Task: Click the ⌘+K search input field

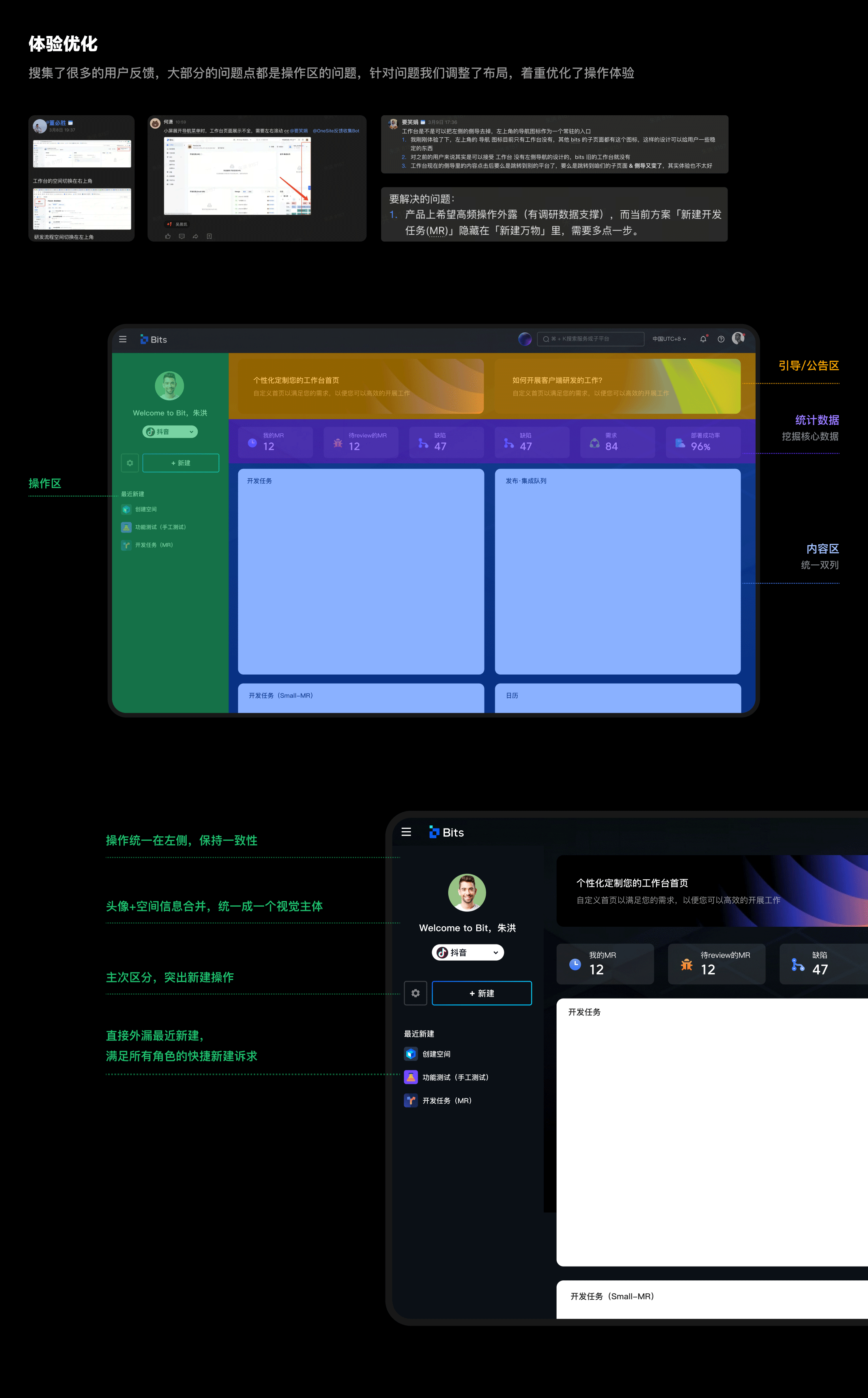Action: (590, 339)
